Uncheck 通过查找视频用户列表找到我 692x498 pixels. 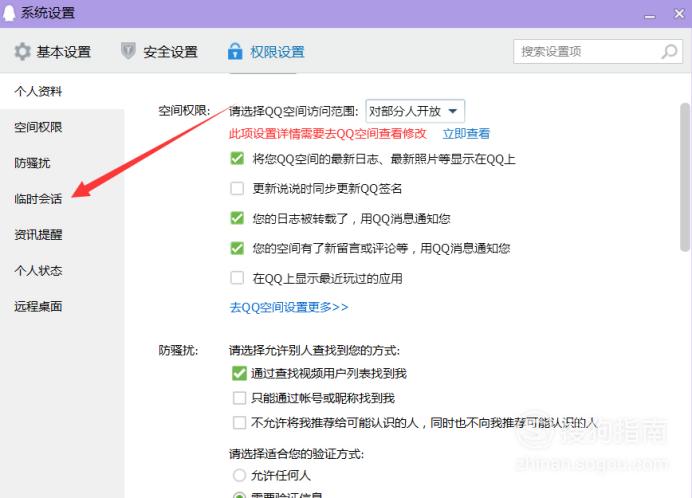click(x=239, y=374)
